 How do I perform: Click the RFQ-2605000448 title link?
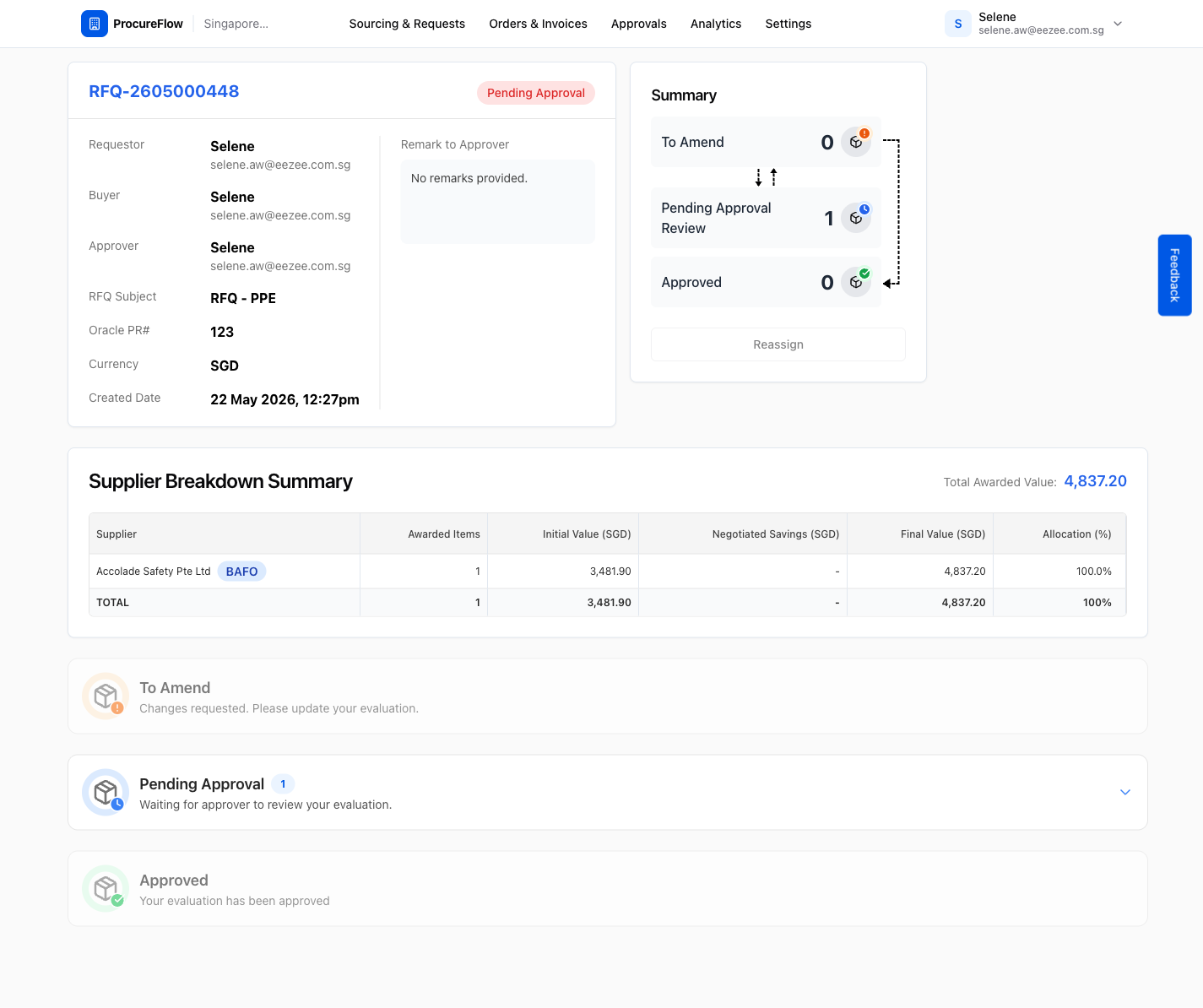[x=164, y=91]
